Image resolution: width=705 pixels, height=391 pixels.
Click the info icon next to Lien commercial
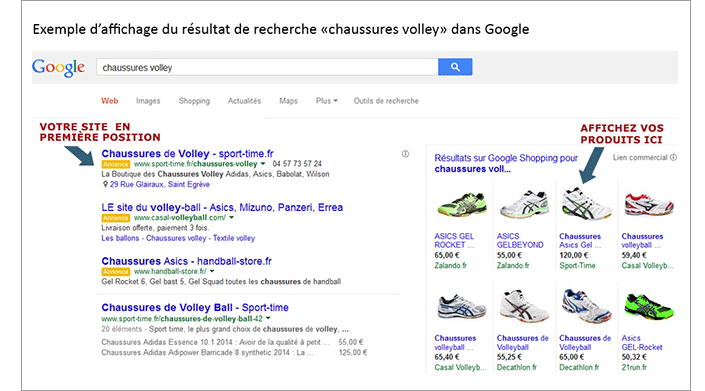(673, 157)
